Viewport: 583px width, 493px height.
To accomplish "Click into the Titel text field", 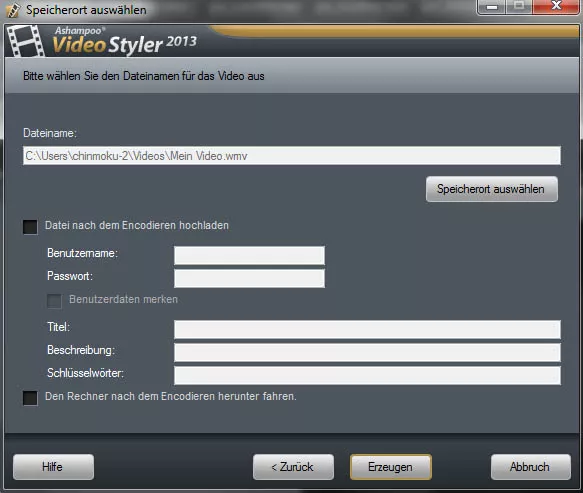I will tap(367, 329).
